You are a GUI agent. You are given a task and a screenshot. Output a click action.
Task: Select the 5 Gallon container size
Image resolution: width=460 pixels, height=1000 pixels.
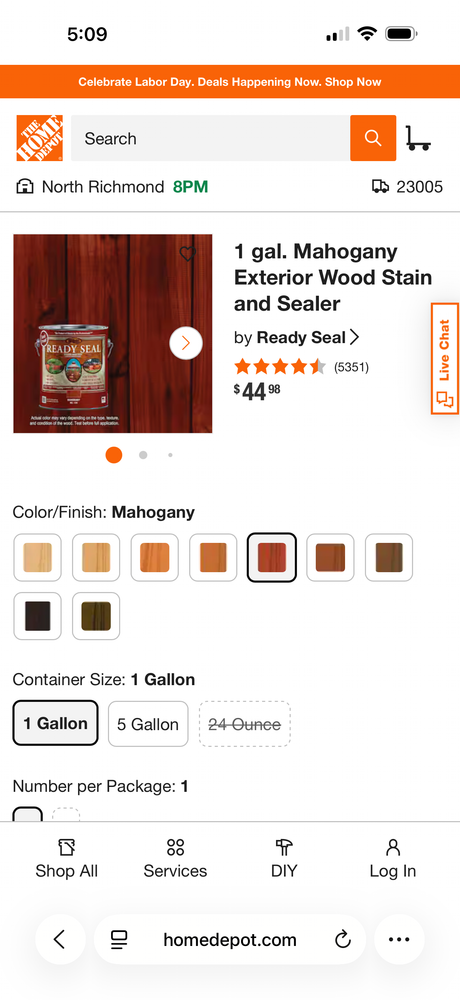pyautogui.click(x=148, y=724)
